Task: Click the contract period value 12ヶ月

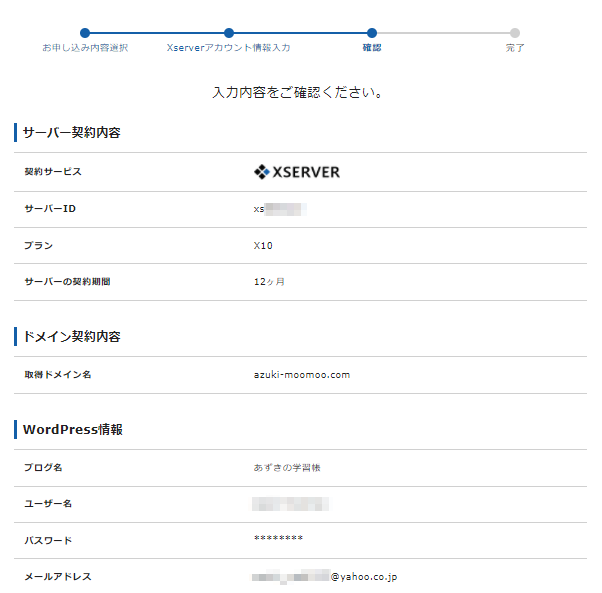Action: [x=269, y=282]
